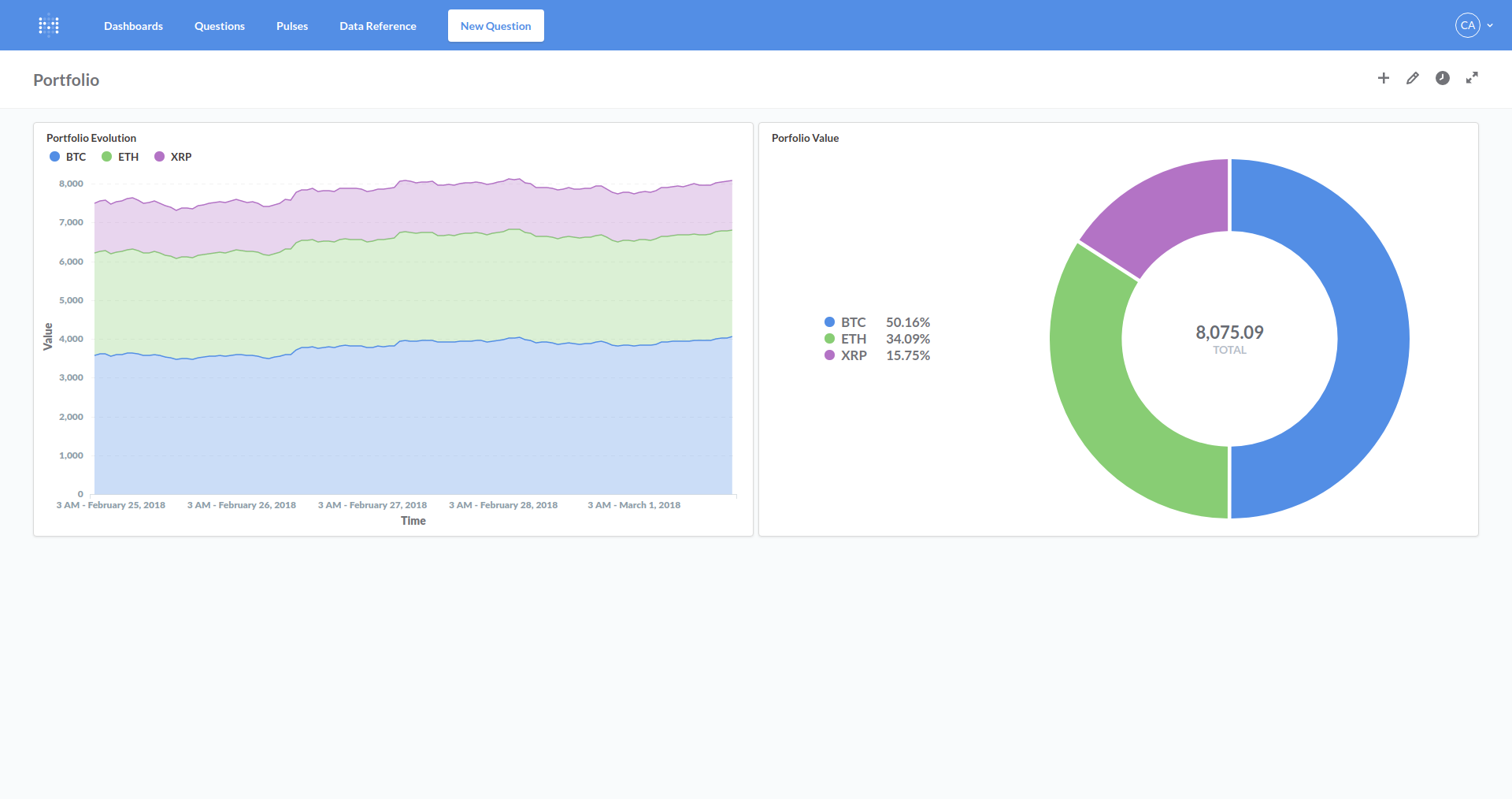Viewport: 1512px width, 799px height.
Task: Go to the Questions page
Action: [x=219, y=26]
